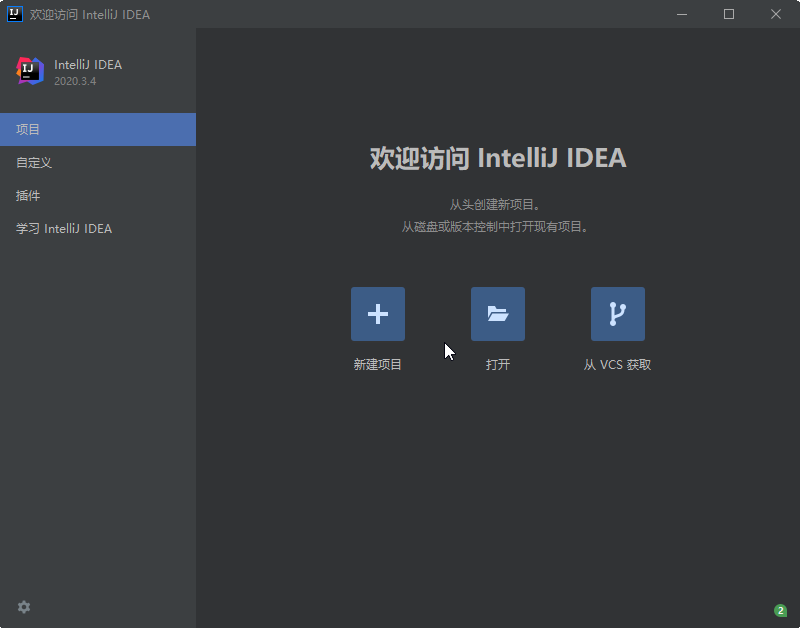
Task: Open the settings gear at bottom left
Action: [24, 607]
